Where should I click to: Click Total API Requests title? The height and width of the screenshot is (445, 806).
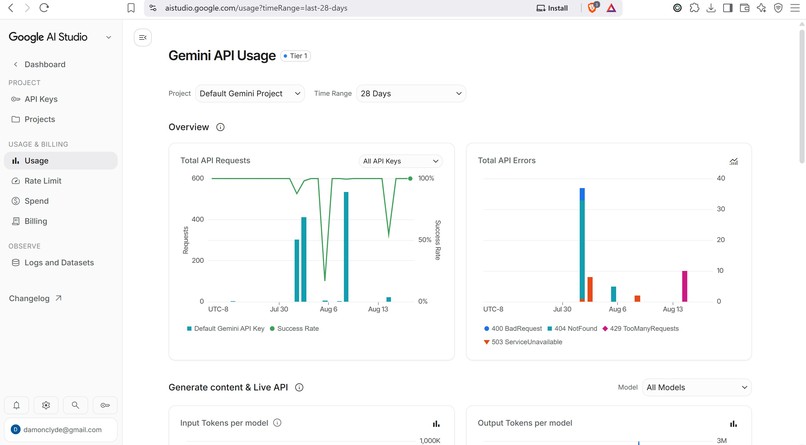pyautogui.click(x=215, y=160)
